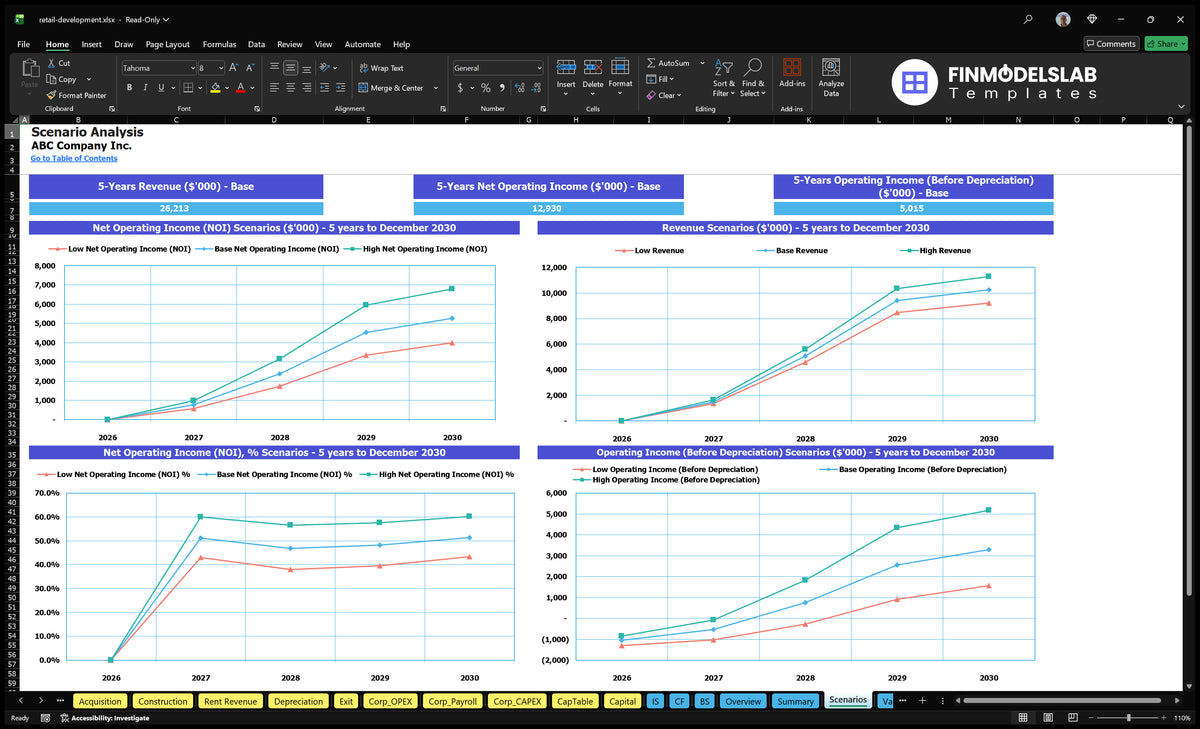Viewport: 1200px width, 729px height.
Task: Toggle middle vertical alignment
Action: click(x=290, y=68)
